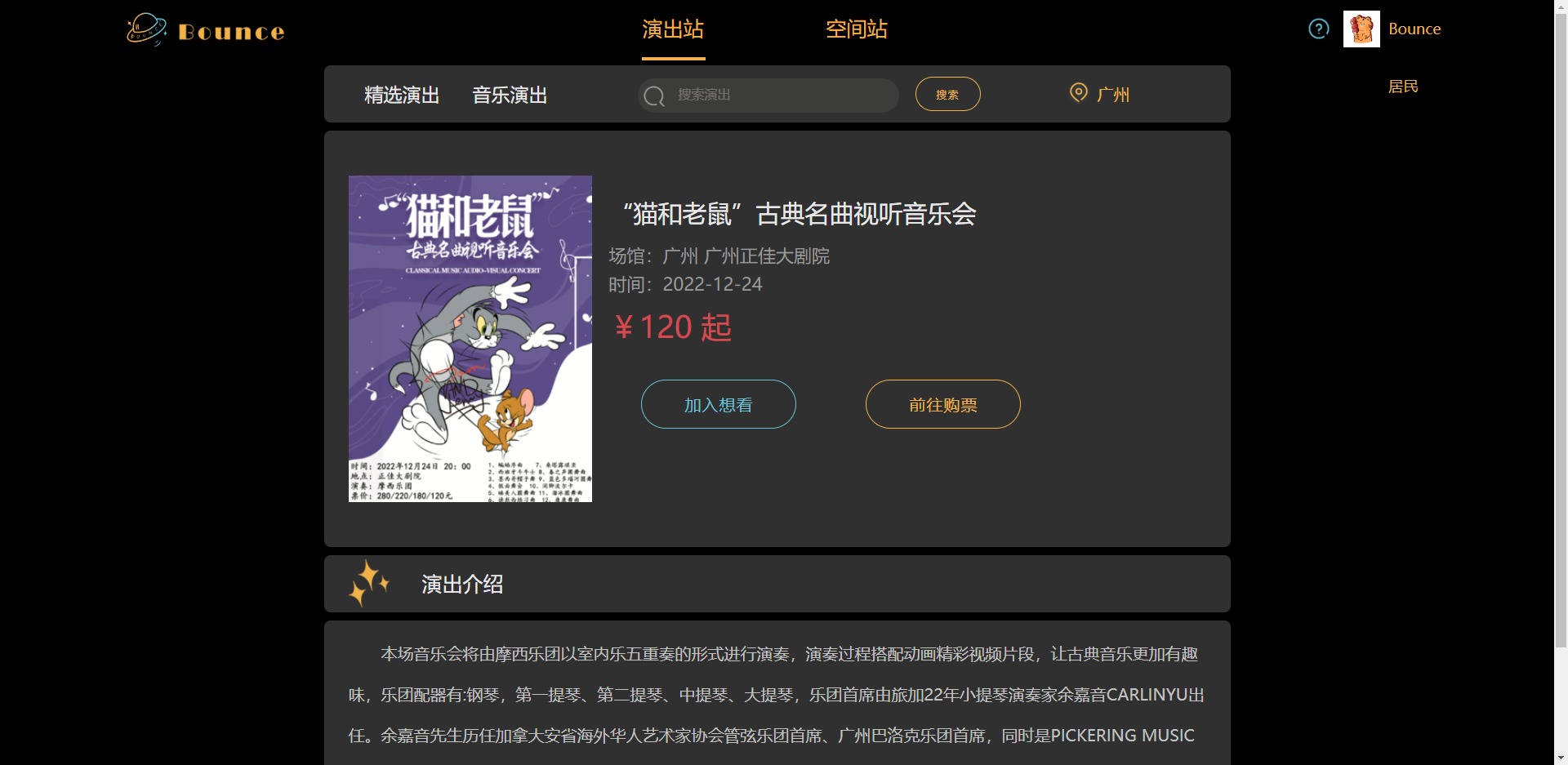The image size is (1568, 765).
Task: Switch to the 空间站 tab
Action: pos(857,30)
